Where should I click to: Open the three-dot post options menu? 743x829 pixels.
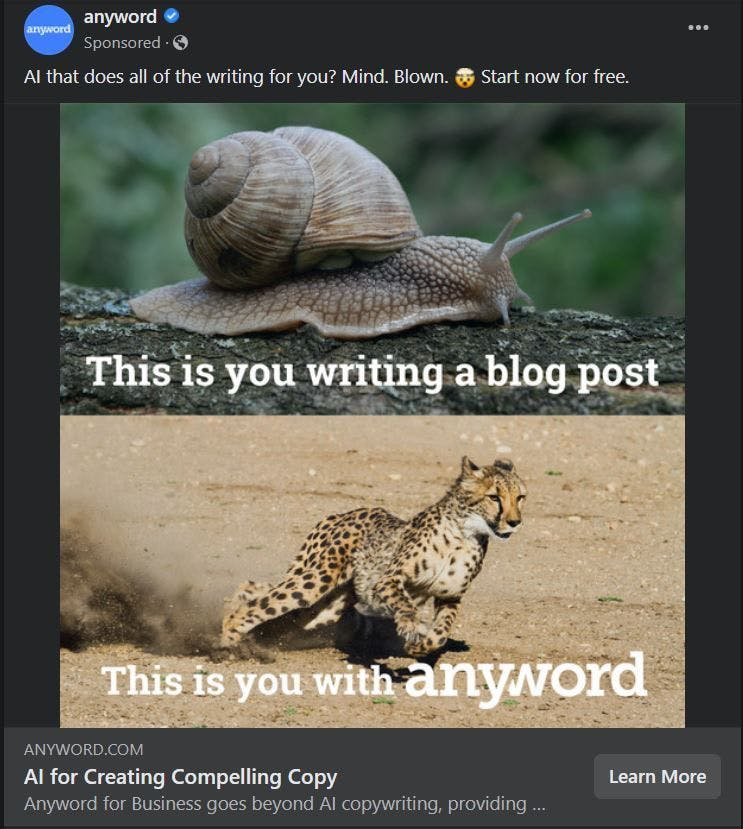tap(698, 27)
